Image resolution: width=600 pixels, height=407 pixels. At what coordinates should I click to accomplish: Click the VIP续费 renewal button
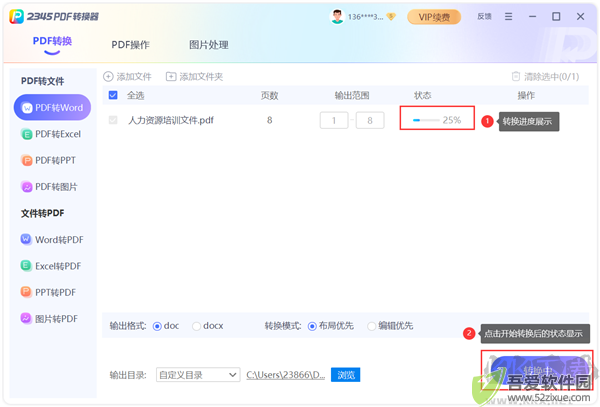pyautogui.click(x=434, y=17)
